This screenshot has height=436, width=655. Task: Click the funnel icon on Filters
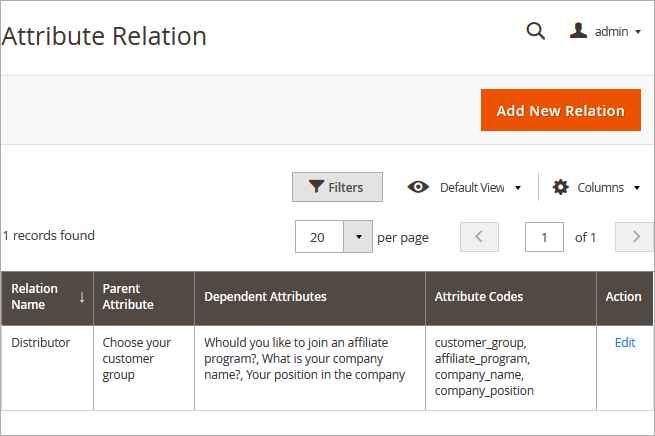[x=316, y=187]
